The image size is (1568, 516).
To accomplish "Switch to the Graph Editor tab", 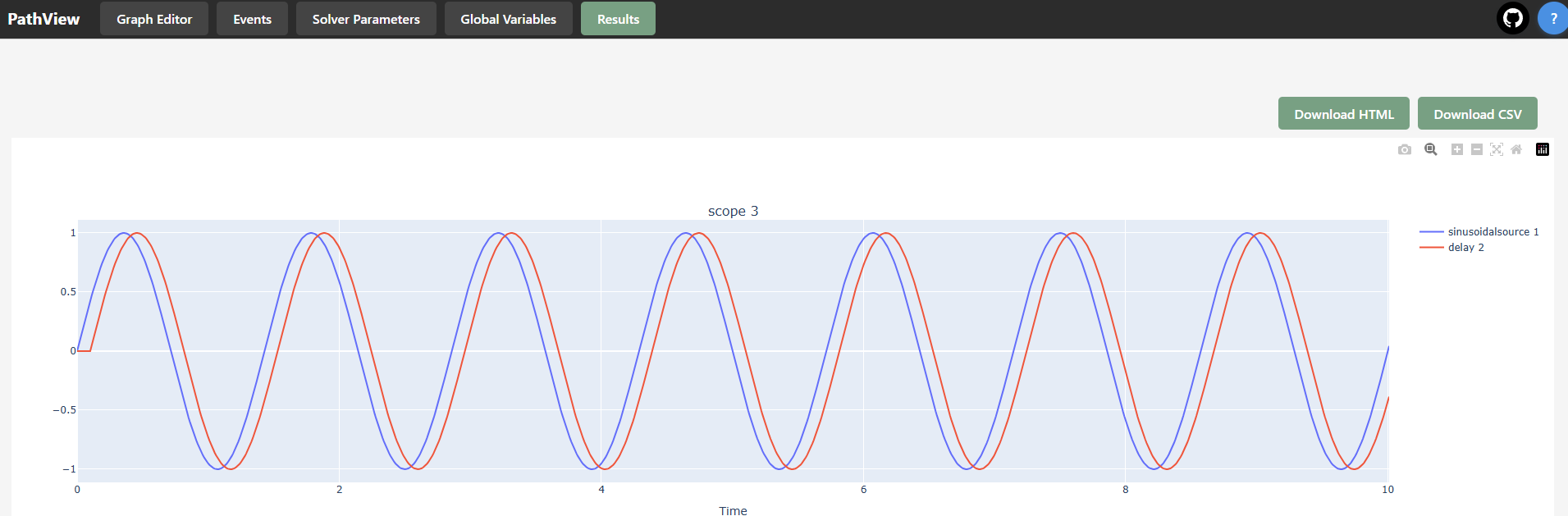I will 154,19.
